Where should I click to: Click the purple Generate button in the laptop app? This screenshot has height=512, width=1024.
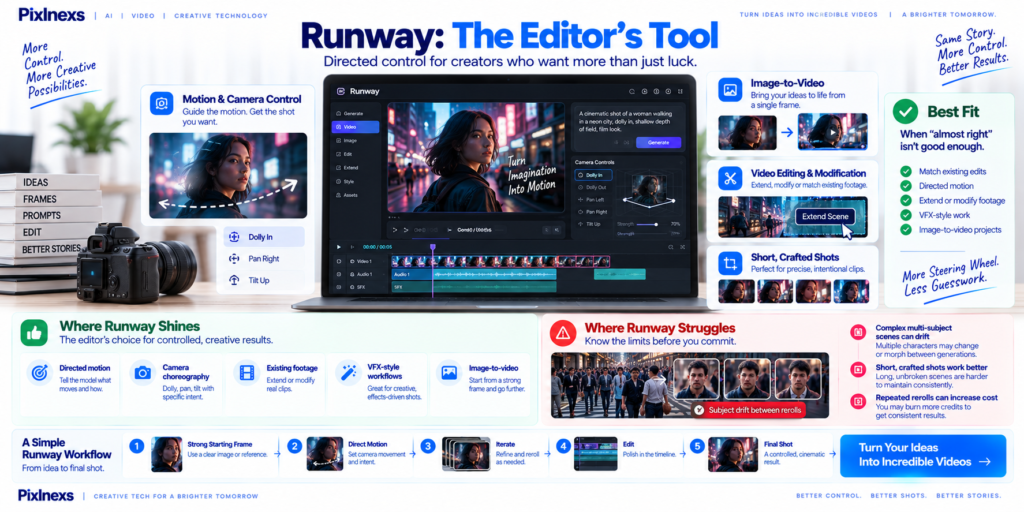(x=658, y=142)
